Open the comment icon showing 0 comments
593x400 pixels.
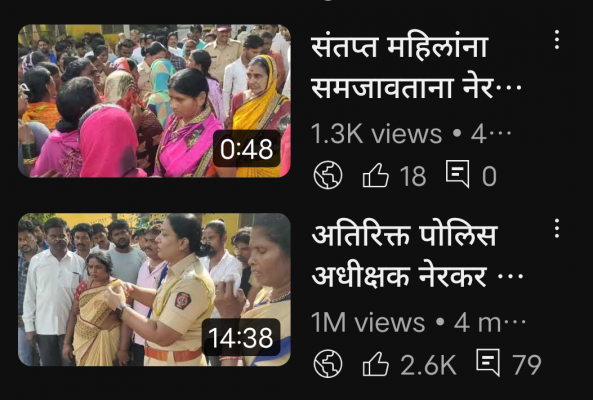(458, 174)
